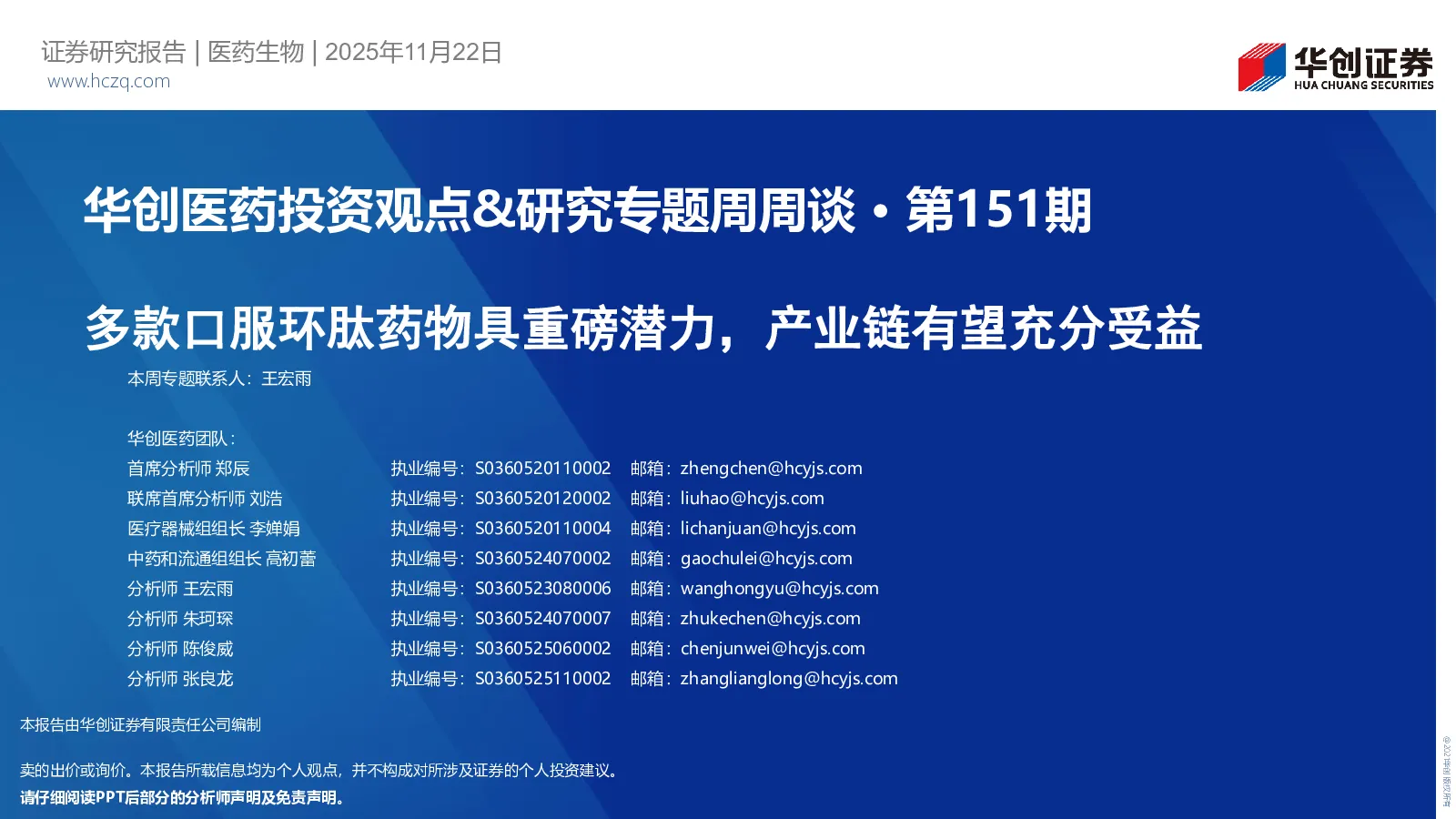
Task: Select license number S0360520120002
Action: 542,498
